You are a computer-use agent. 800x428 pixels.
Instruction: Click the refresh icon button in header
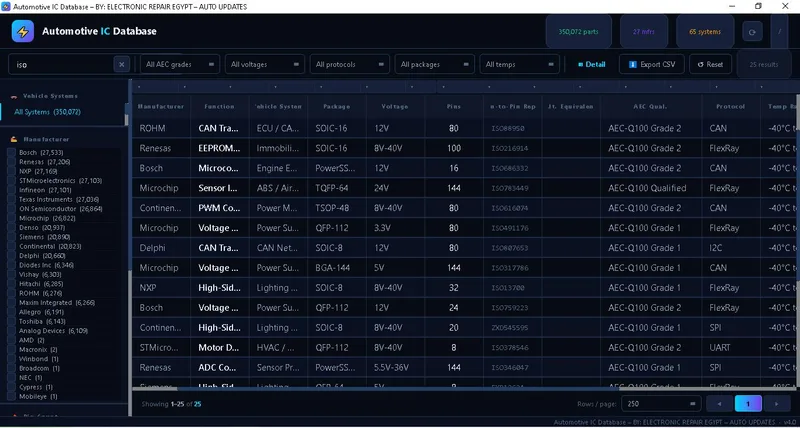[752, 32]
